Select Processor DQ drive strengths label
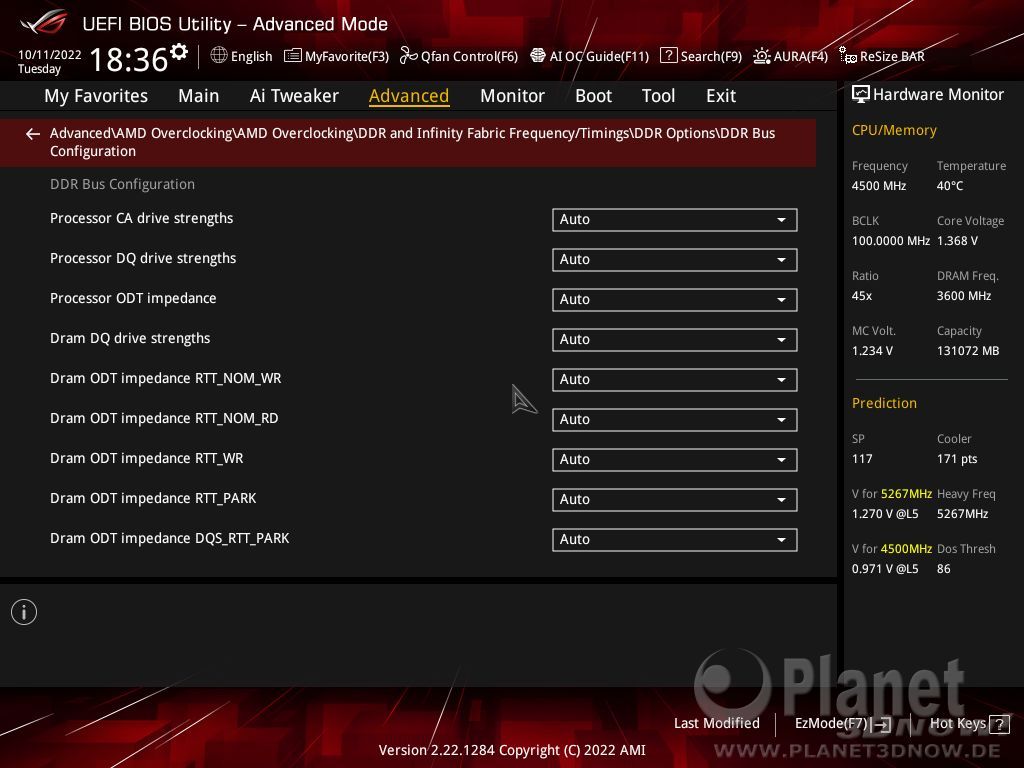Viewport: 1024px width, 768px height. (143, 258)
